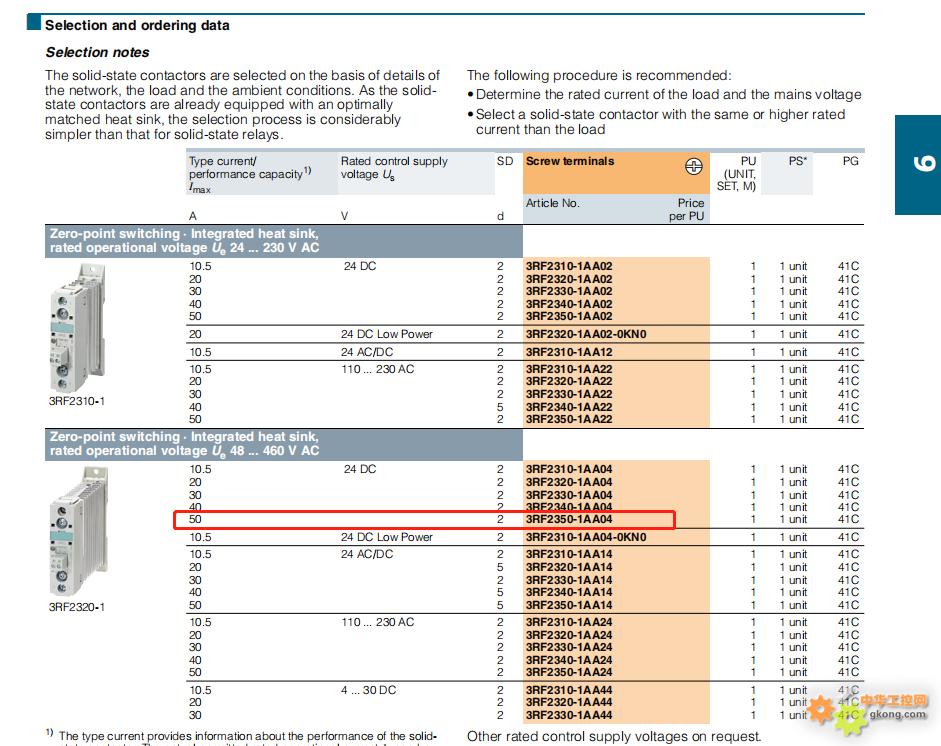Select article number 3RF2330-1AA14

tap(569, 580)
